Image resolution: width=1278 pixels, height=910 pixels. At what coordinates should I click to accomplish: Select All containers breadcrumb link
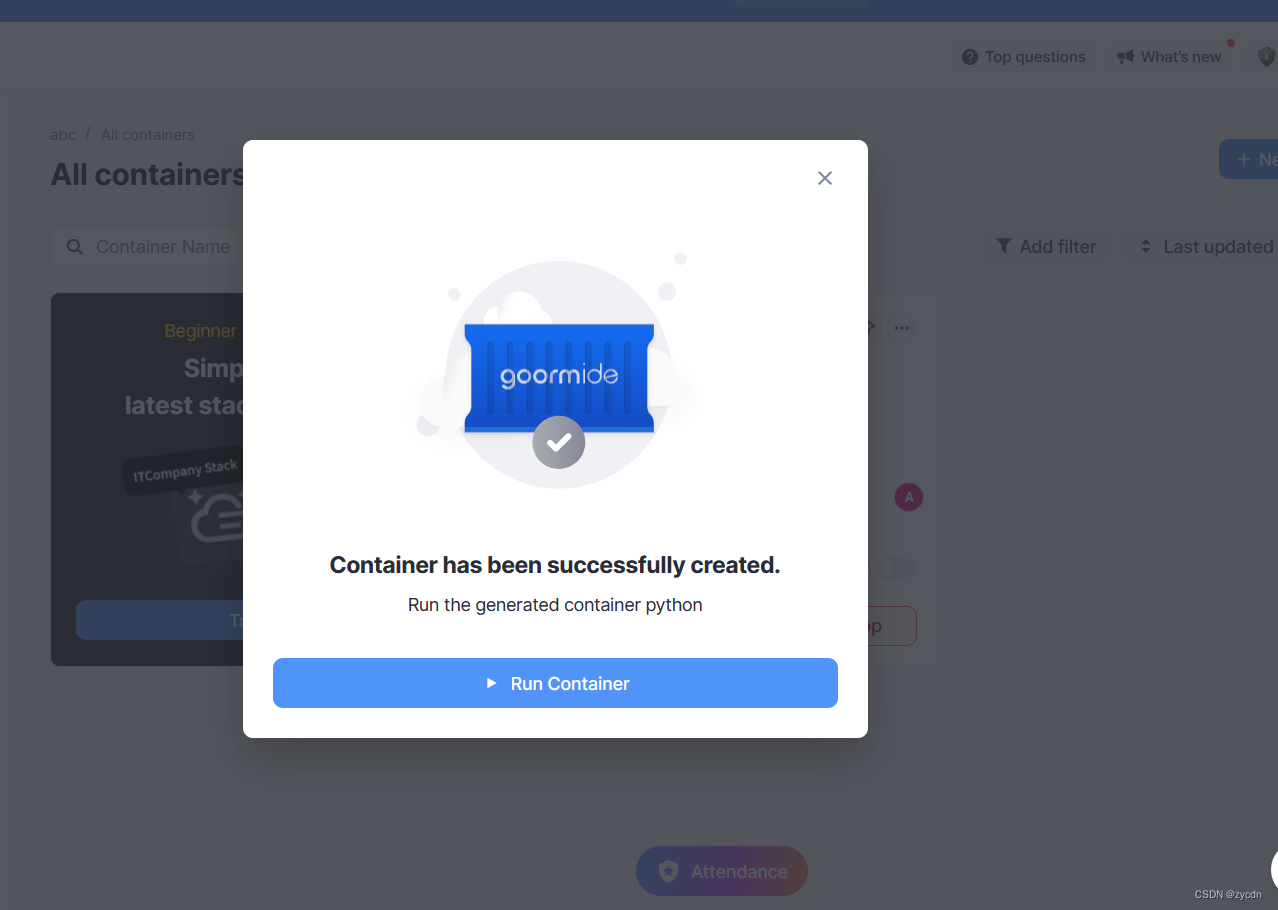[148, 134]
